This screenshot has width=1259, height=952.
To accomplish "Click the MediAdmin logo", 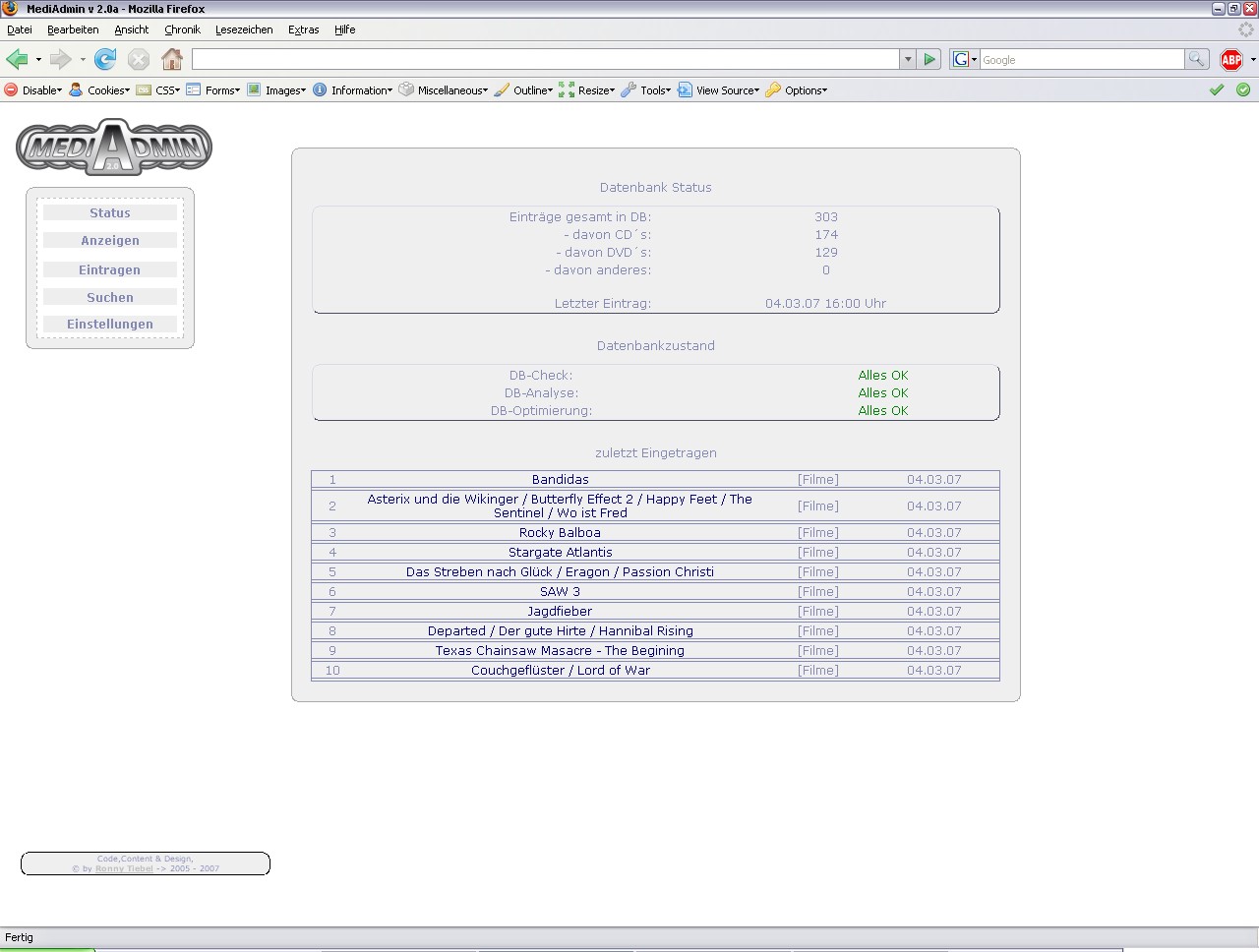I will pos(114,148).
